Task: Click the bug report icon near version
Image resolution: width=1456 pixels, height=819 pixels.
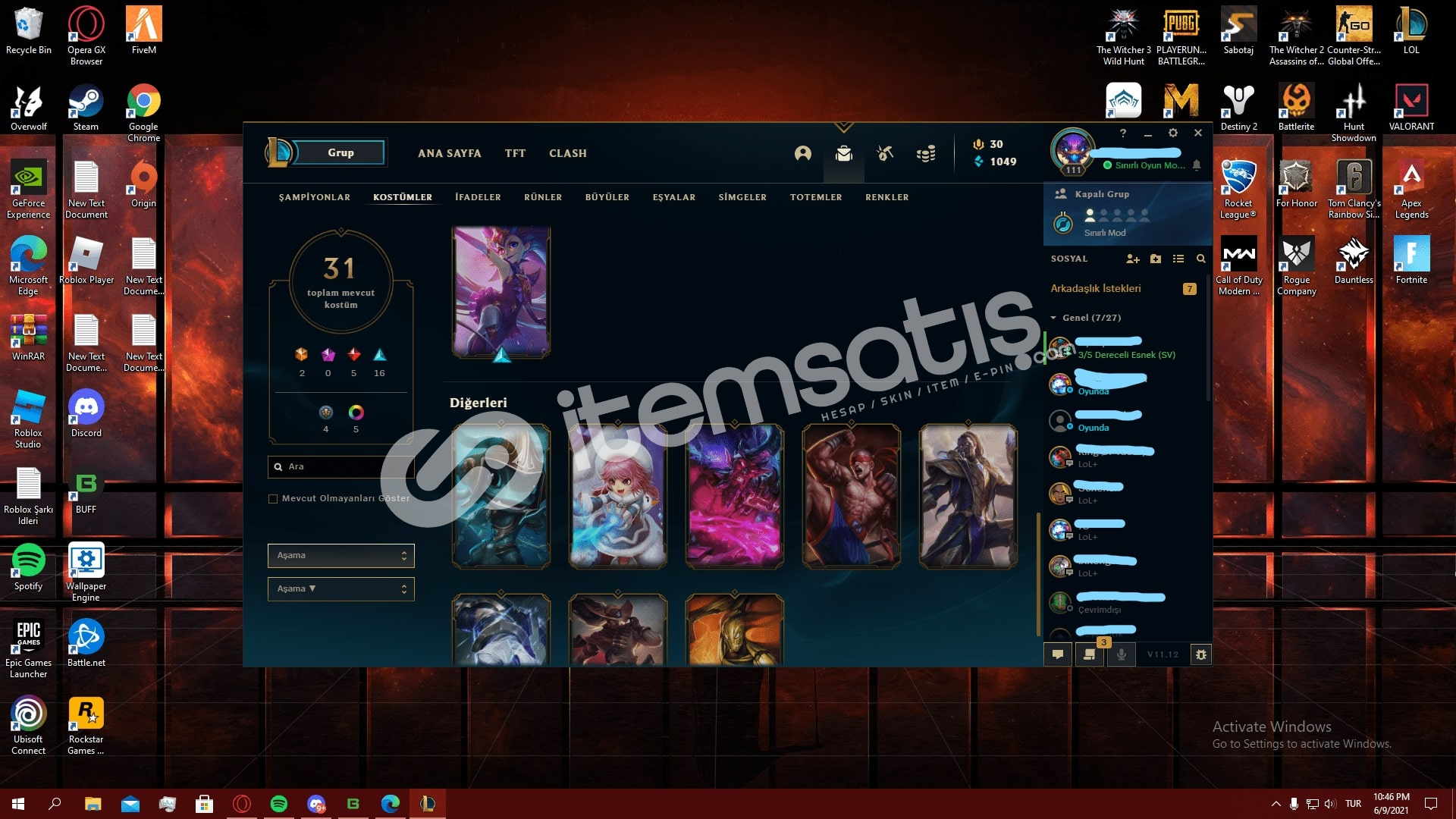Action: pyautogui.click(x=1201, y=654)
